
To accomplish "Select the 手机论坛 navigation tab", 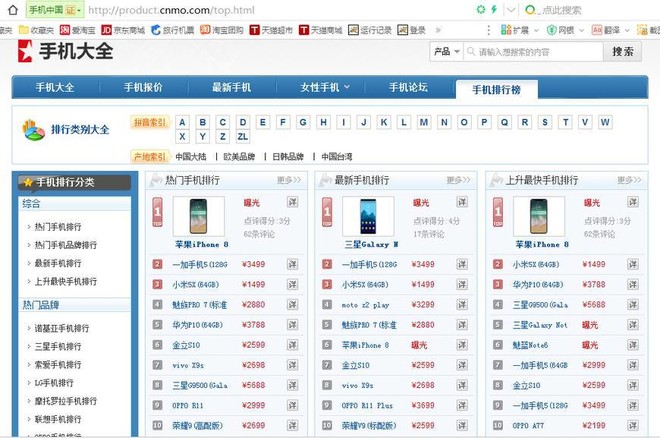I will point(408,88).
